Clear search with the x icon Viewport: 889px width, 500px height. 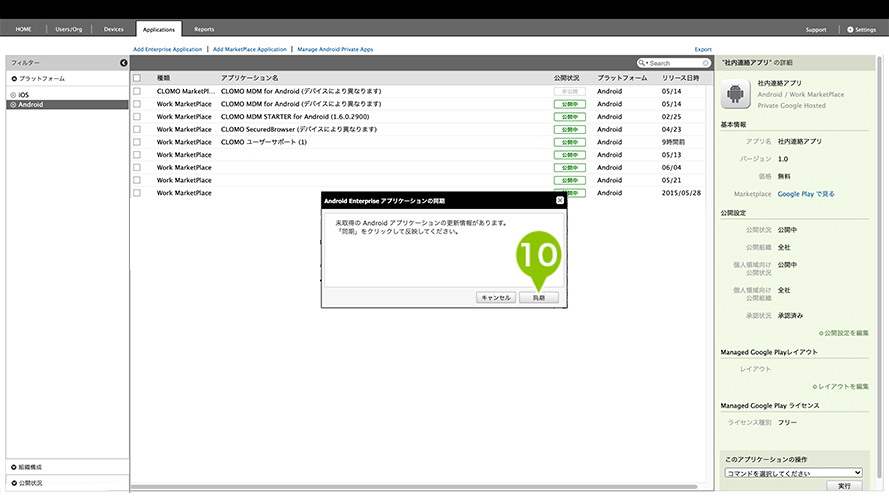(705, 63)
